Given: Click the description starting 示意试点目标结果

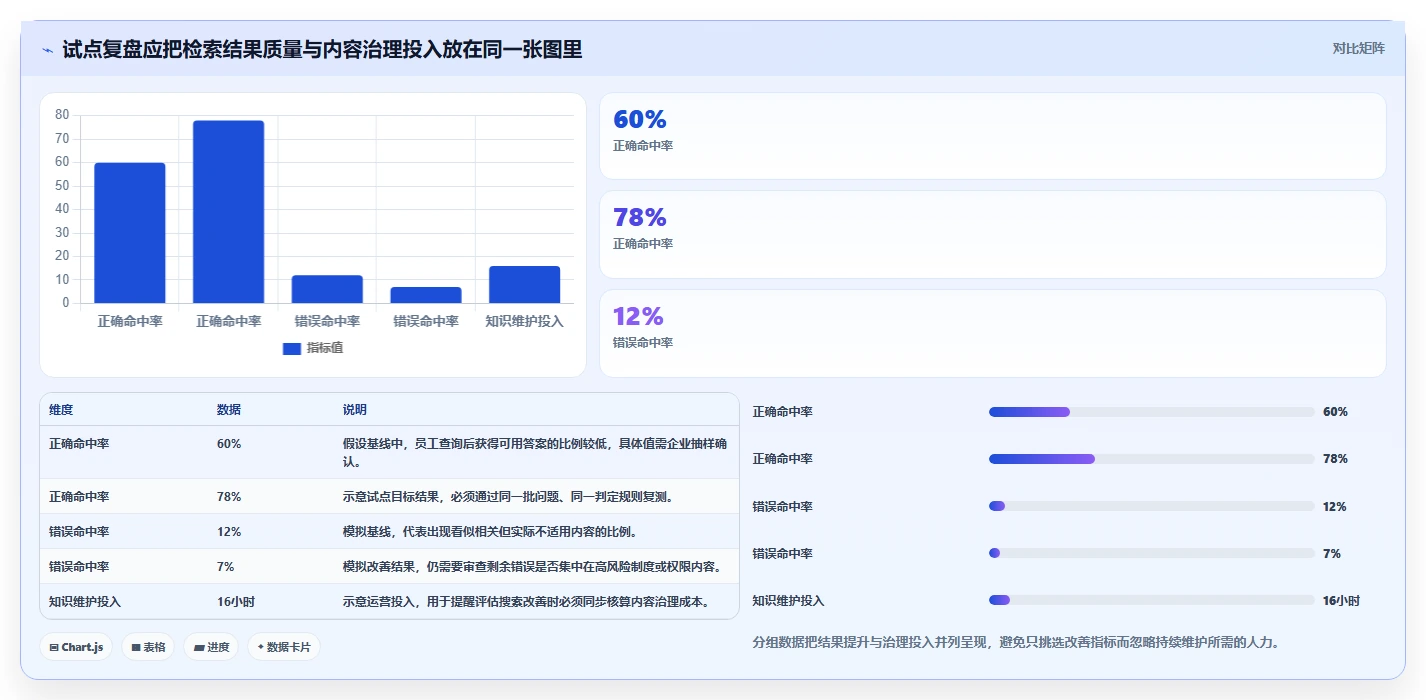Looking at the screenshot, I should [x=507, y=496].
